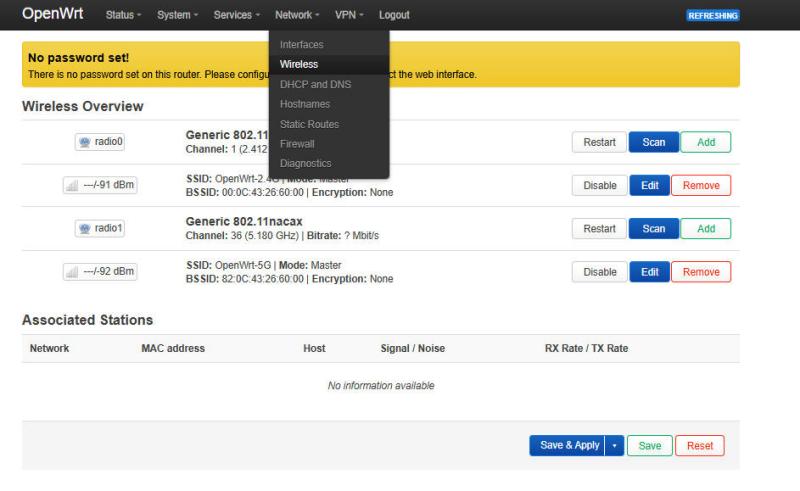This screenshot has height=491, width=800.
Task: Click the Associated Stations heading
Action: click(x=87, y=320)
